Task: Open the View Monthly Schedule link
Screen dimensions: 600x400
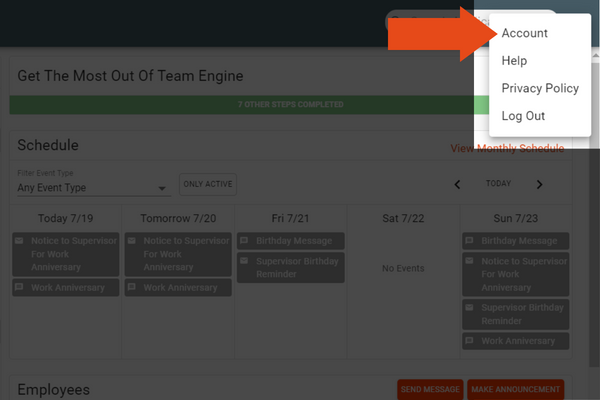Action: (x=507, y=148)
